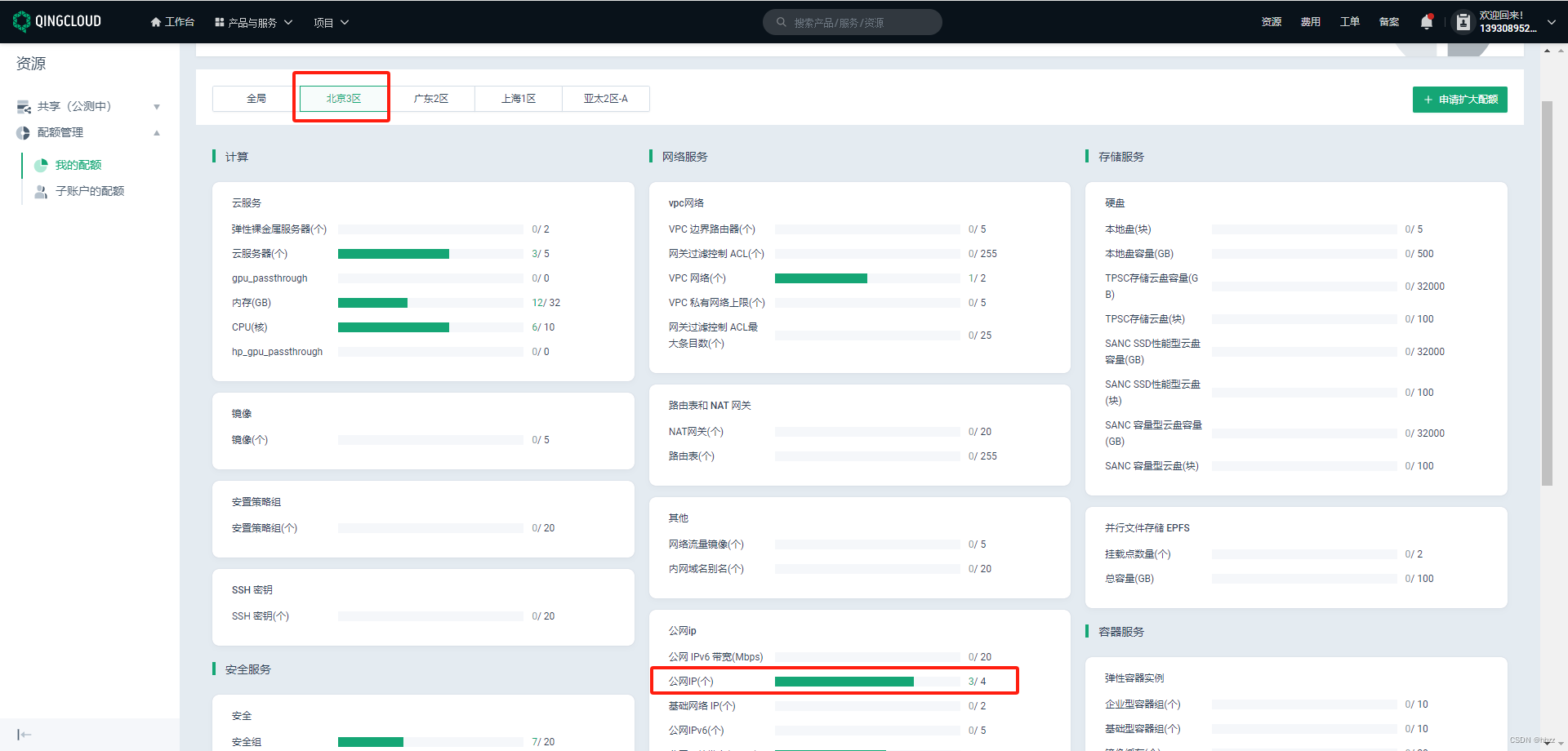1568x751 pixels.
Task: Click the SANC 容量型云盘(块) label
Action: click(1151, 466)
